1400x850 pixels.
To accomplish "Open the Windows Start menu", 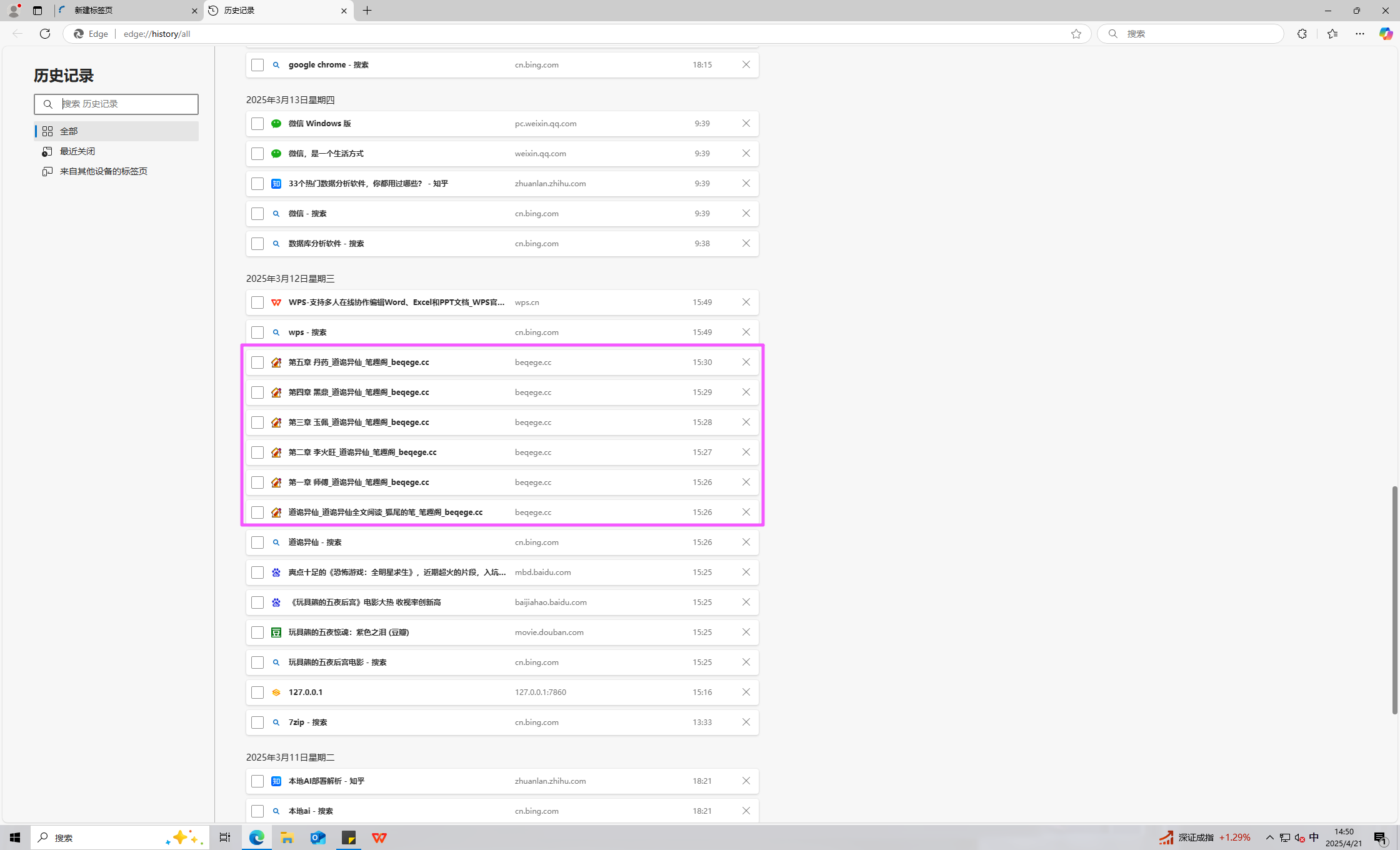I will pyautogui.click(x=15, y=837).
